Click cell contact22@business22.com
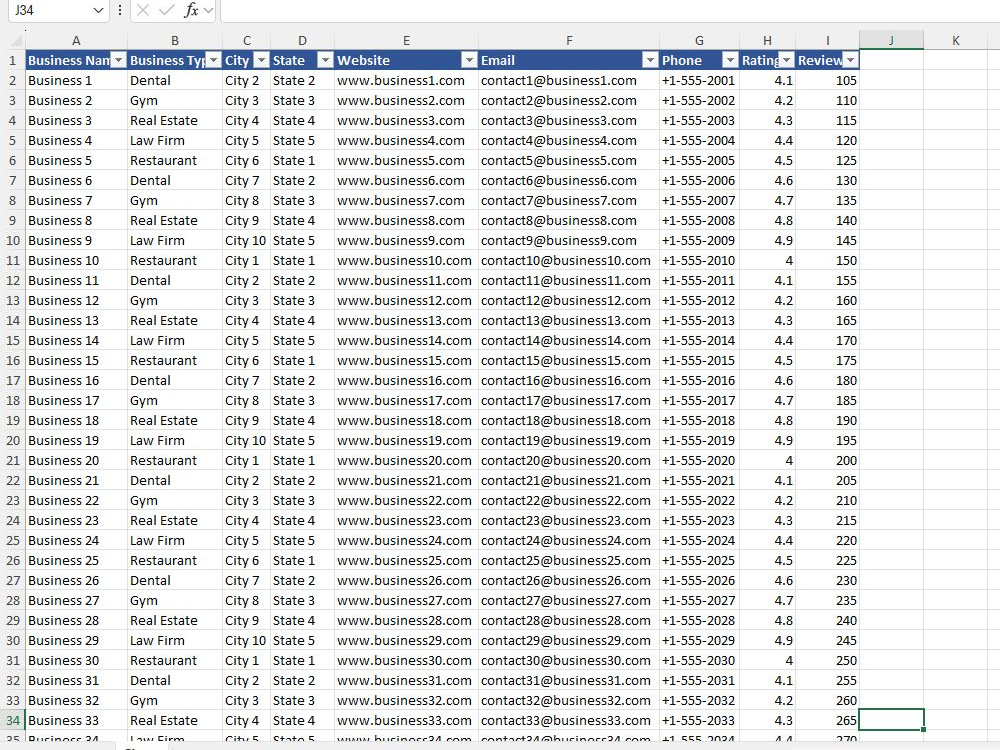1000x750 pixels. (569, 501)
